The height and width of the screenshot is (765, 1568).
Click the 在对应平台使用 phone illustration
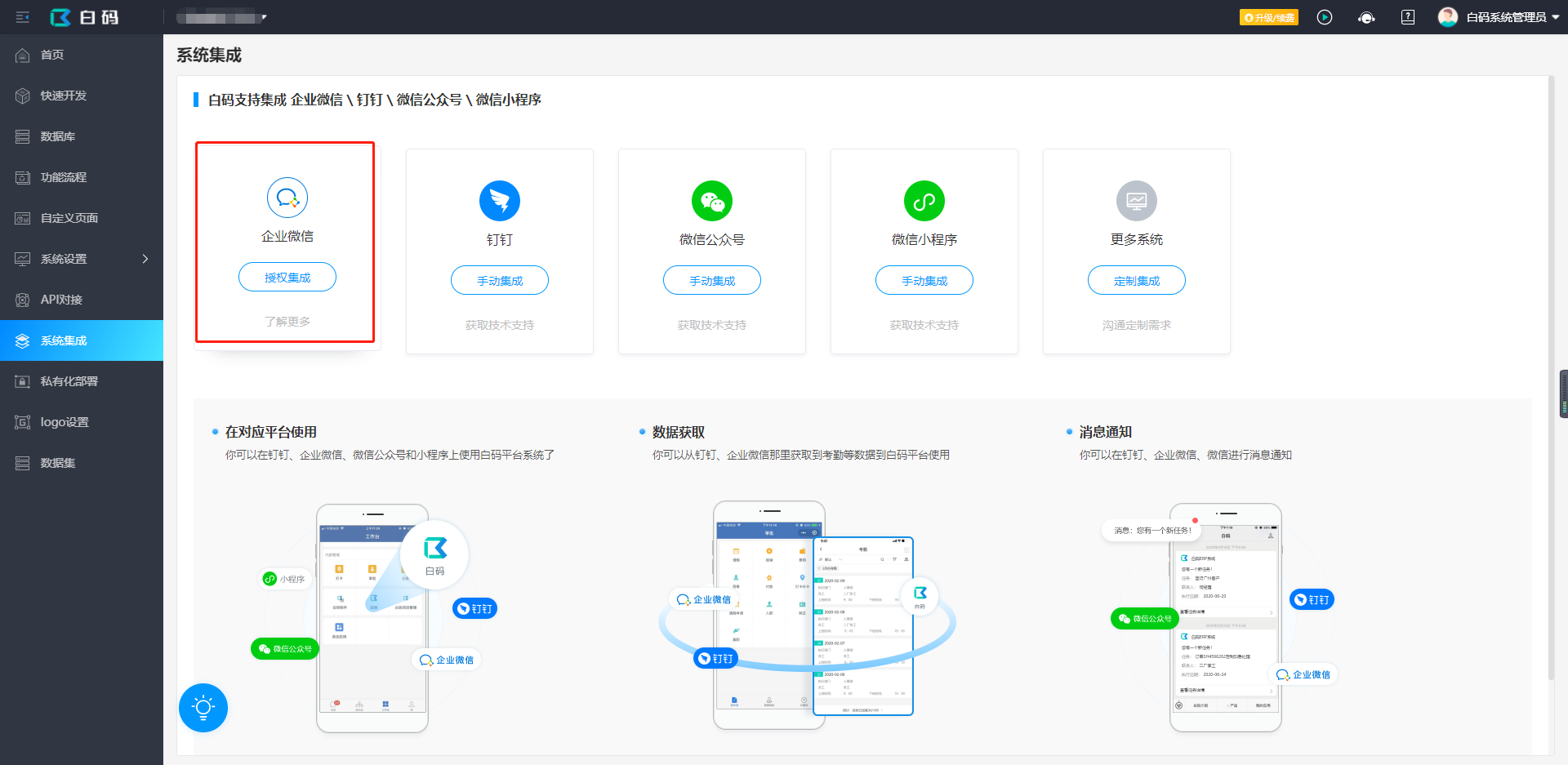(372, 618)
